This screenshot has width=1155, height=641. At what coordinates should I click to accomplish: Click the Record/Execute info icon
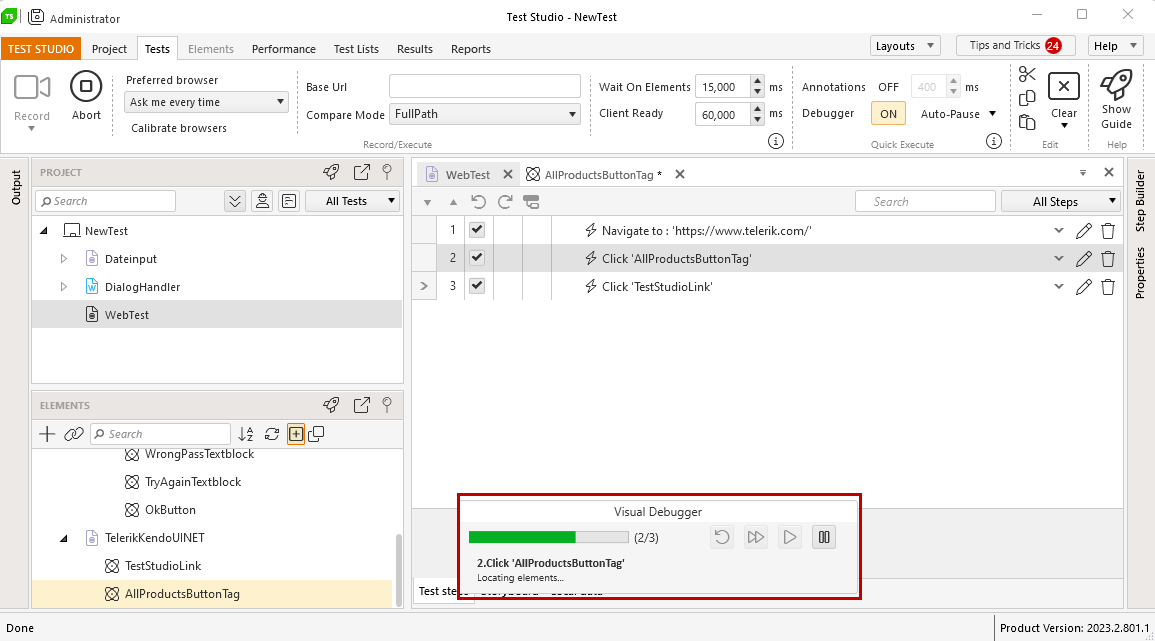coord(776,141)
